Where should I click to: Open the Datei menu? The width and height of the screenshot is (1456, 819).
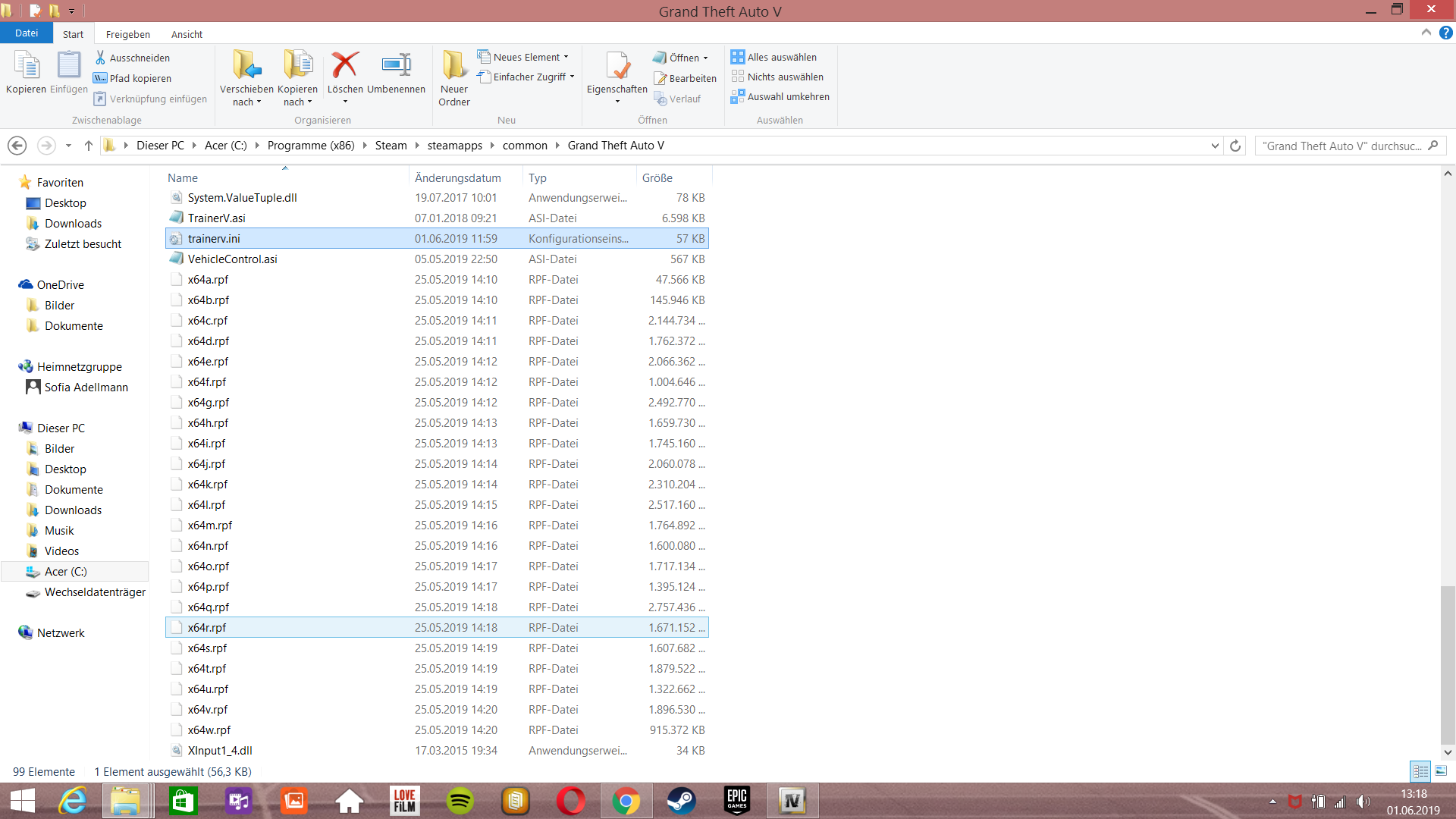click(x=27, y=33)
